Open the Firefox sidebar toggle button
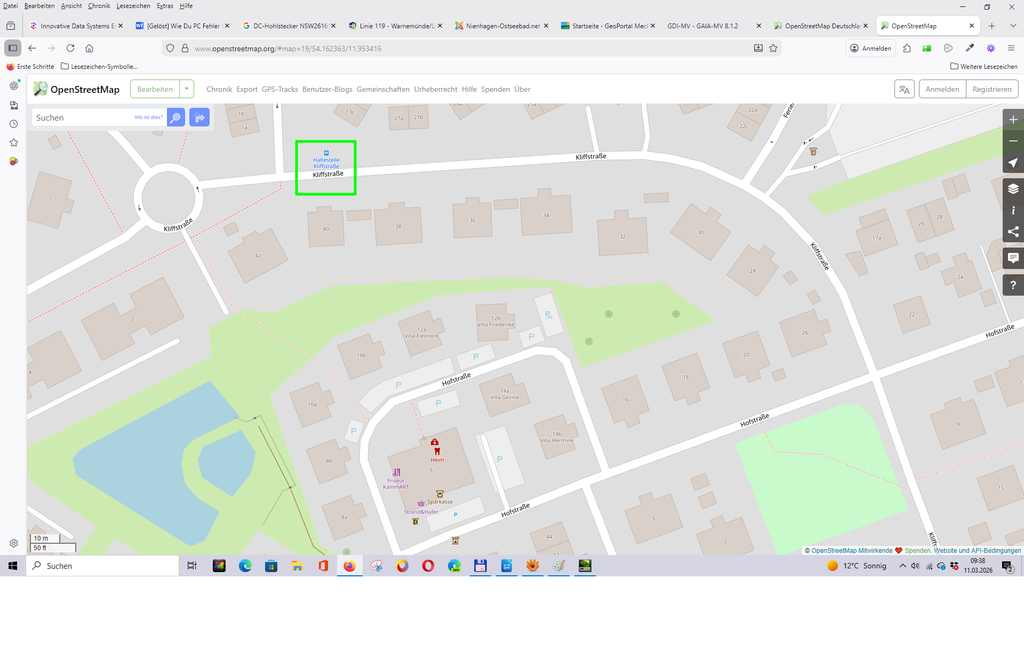The width and height of the screenshot is (1024, 658). [x=12, y=48]
